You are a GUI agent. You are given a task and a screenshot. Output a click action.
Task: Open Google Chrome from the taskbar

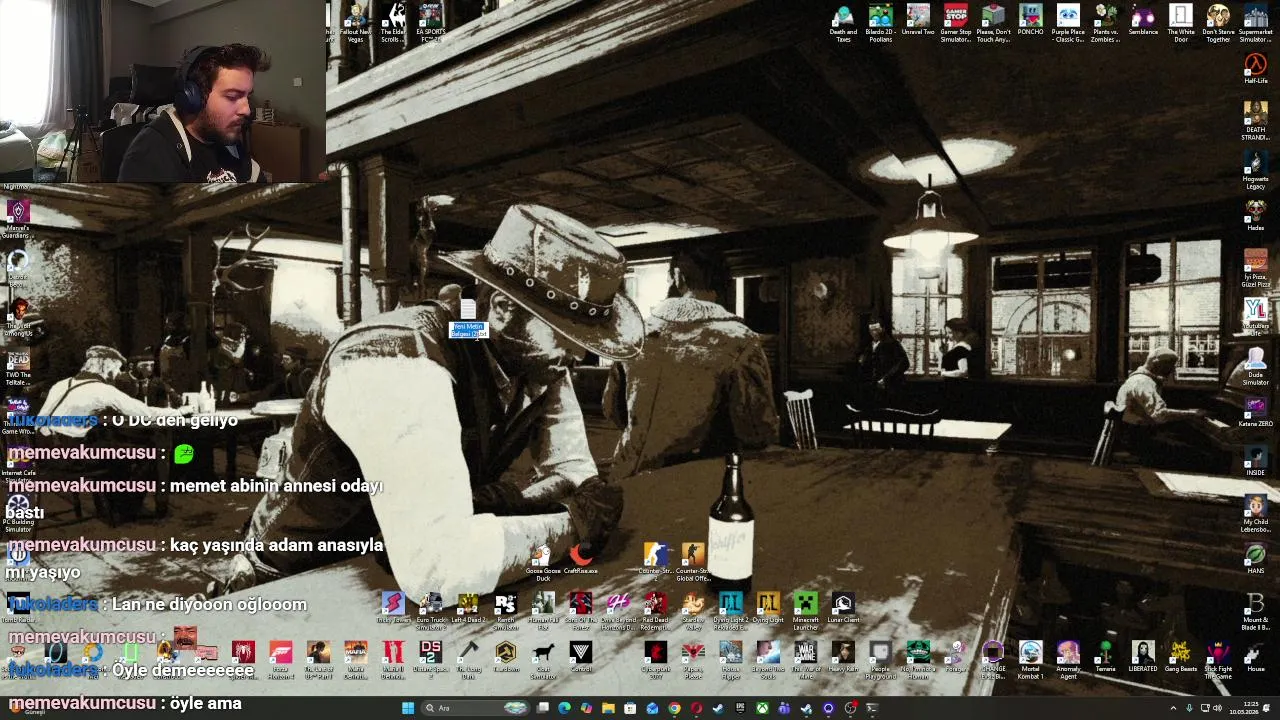(674, 709)
